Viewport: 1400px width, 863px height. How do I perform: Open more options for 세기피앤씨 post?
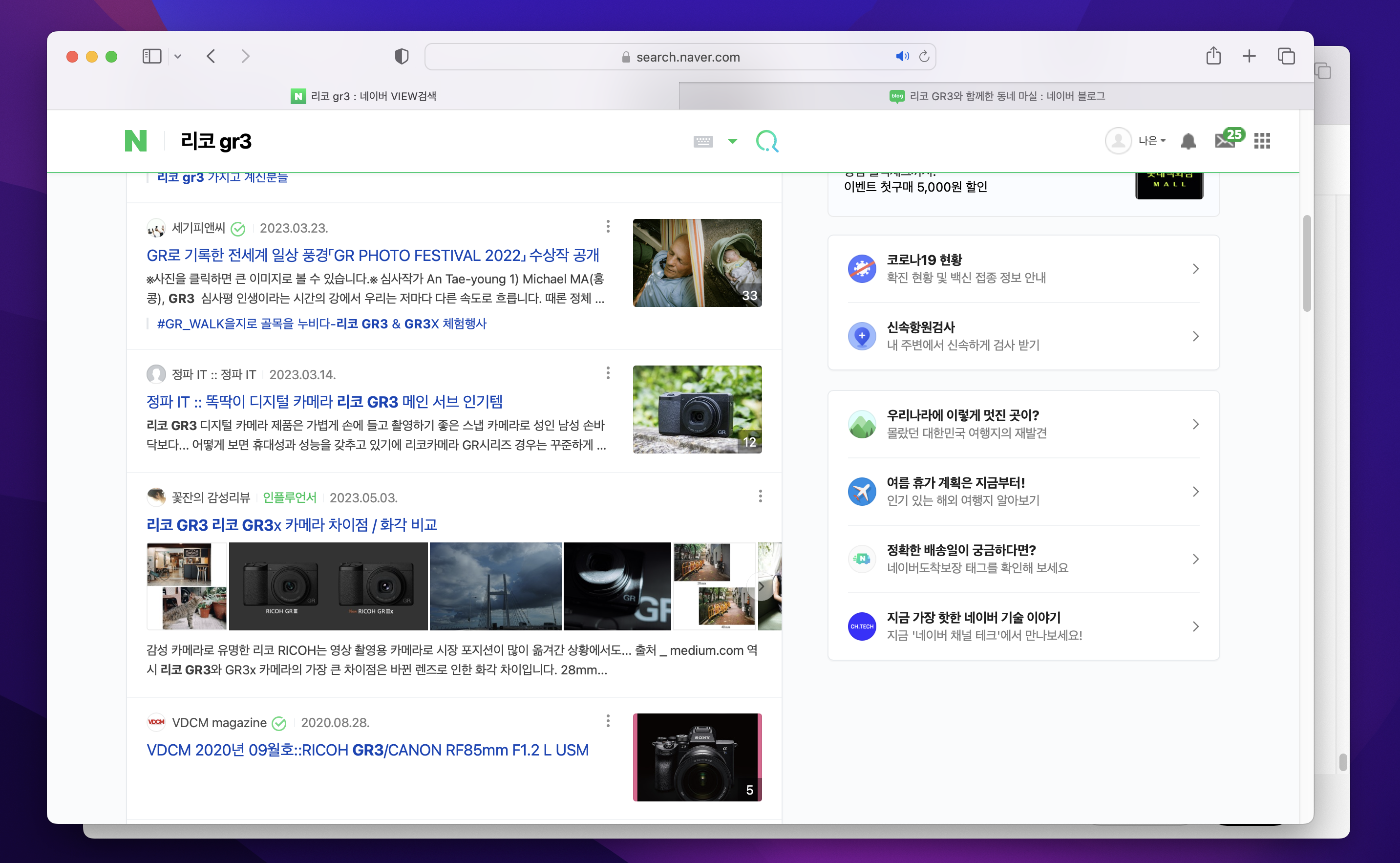(x=608, y=227)
